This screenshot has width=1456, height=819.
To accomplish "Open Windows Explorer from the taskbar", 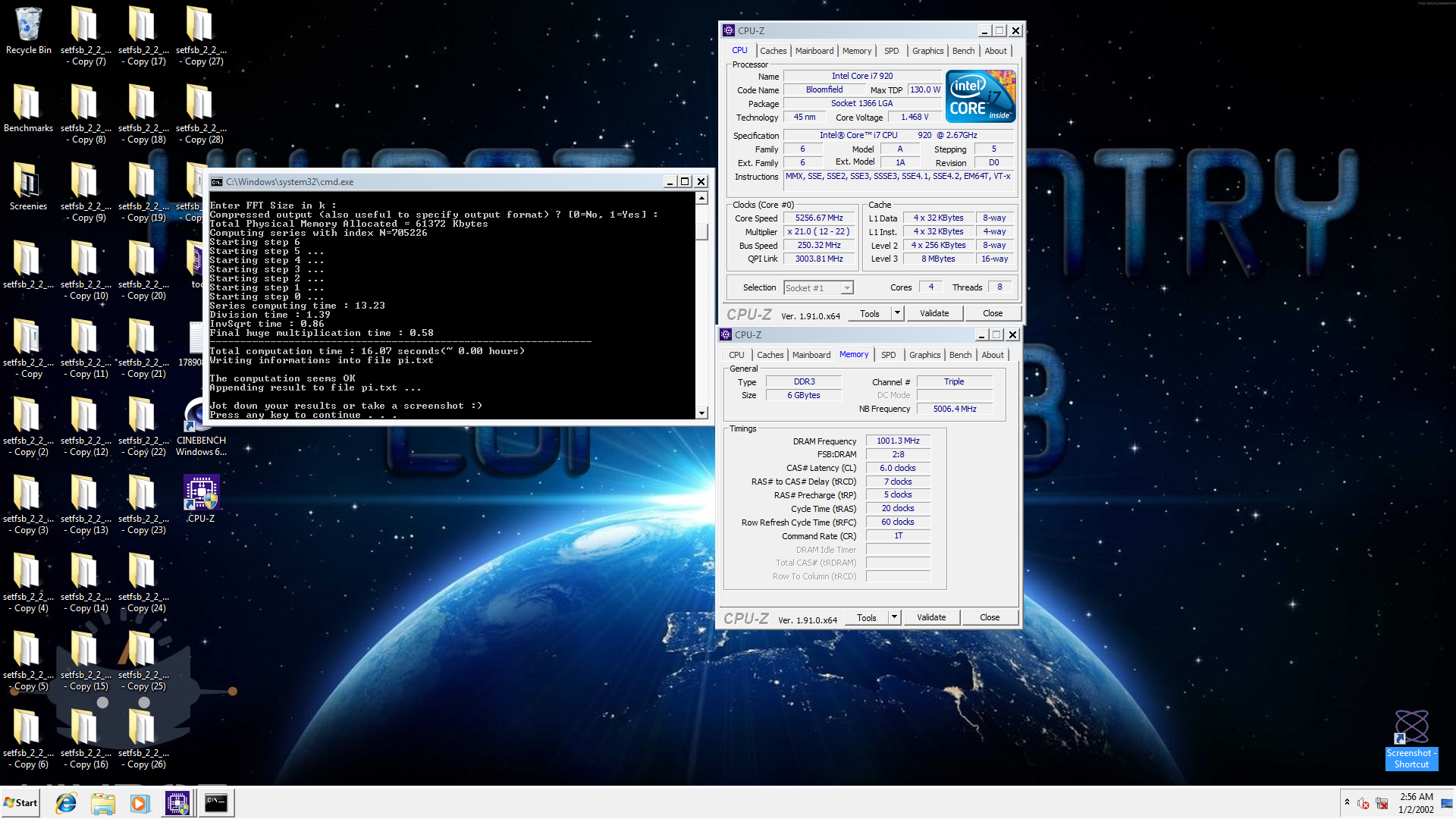I will (x=102, y=803).
